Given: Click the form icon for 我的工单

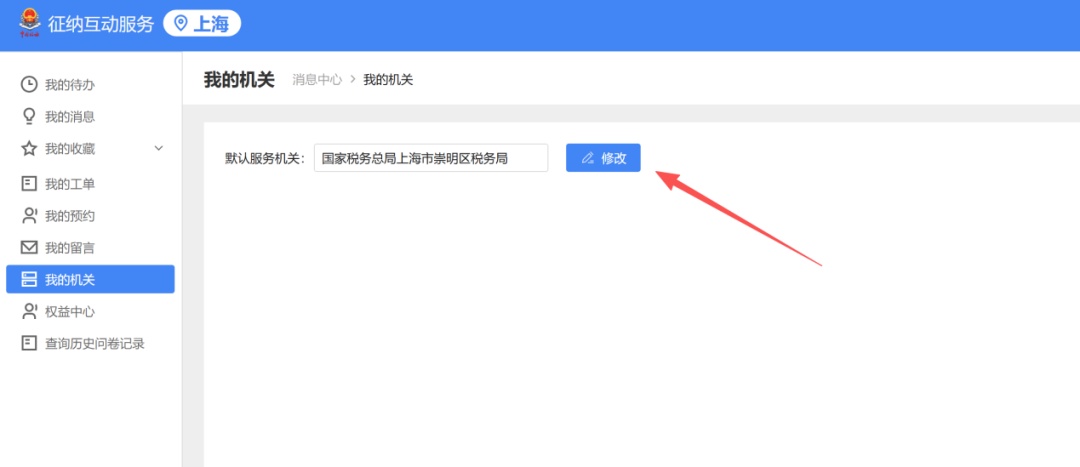Looking at the screenshot, I should (x=29, y=184).
